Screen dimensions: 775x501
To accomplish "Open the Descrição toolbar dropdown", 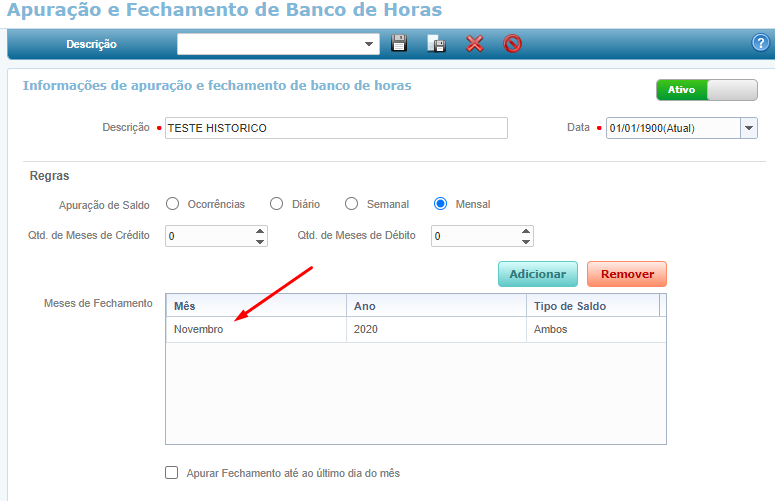I will tap(370, 44).
